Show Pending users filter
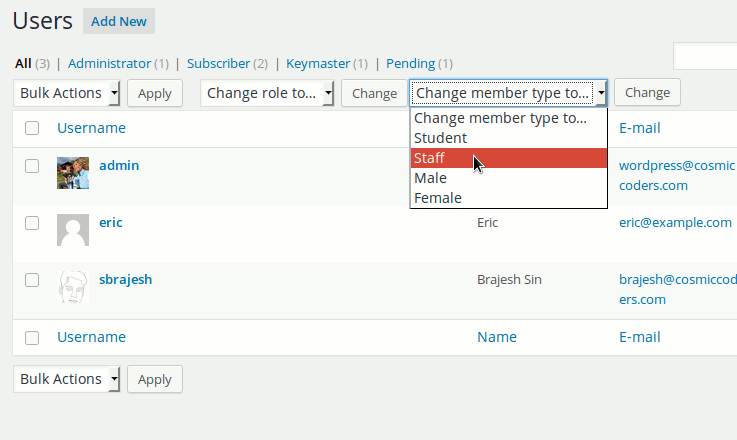737x440 pixels. coord(410,63)
